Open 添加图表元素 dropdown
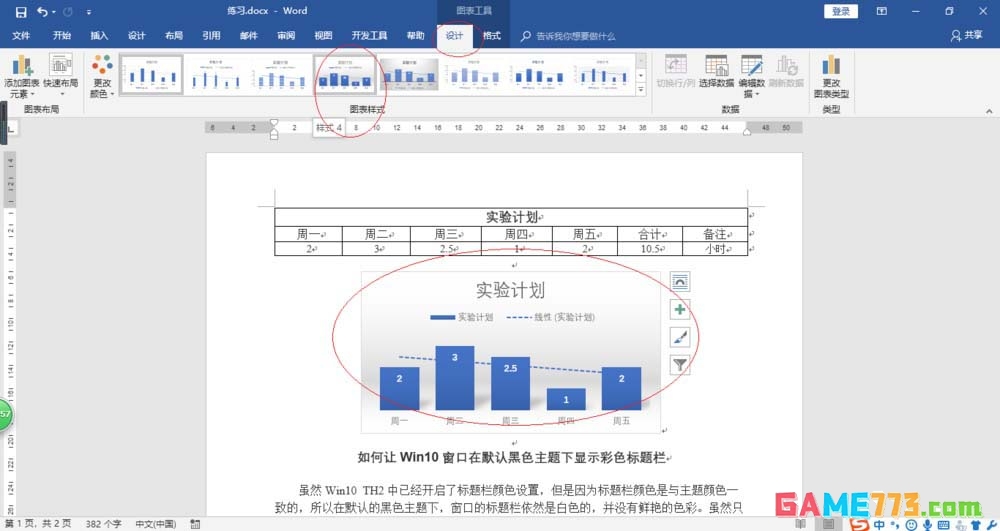 tap(22, 76)
